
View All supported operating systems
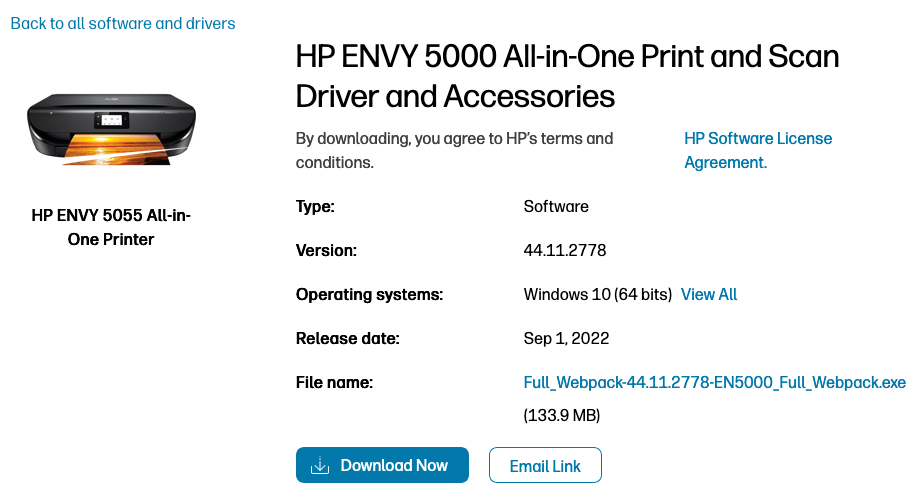point(709,294)
